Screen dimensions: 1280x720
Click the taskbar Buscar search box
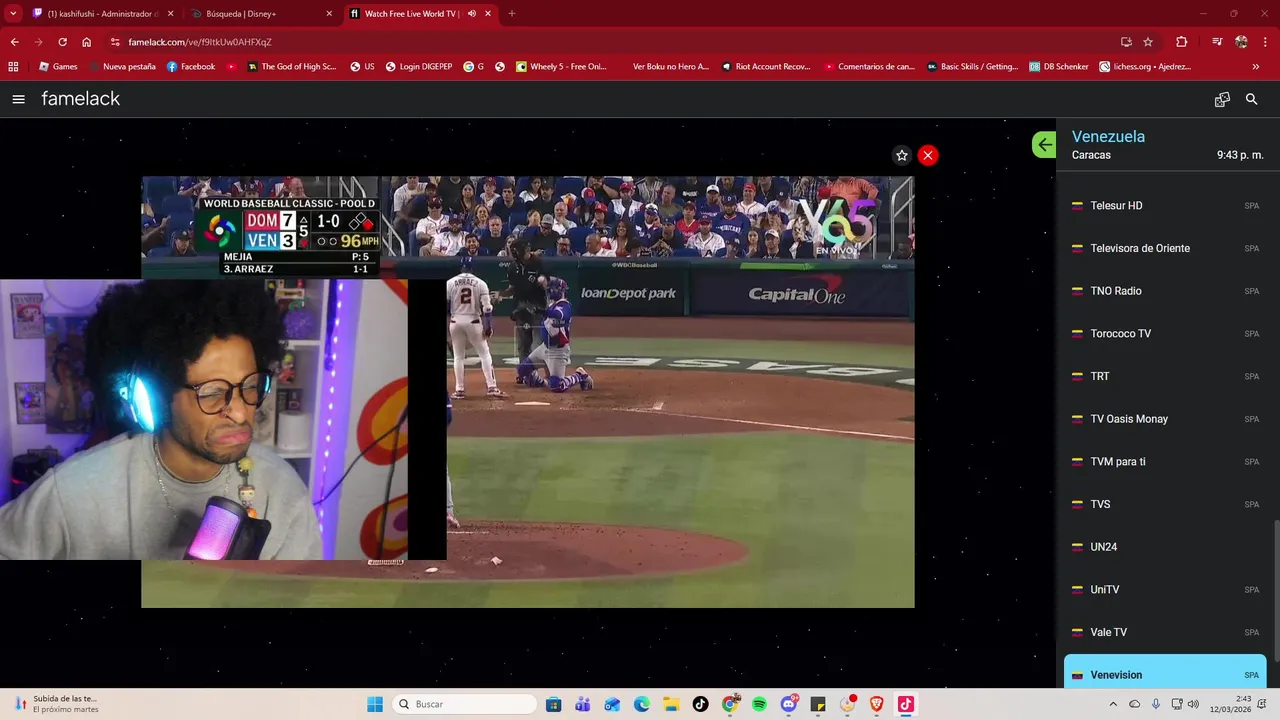click(464, 704)
